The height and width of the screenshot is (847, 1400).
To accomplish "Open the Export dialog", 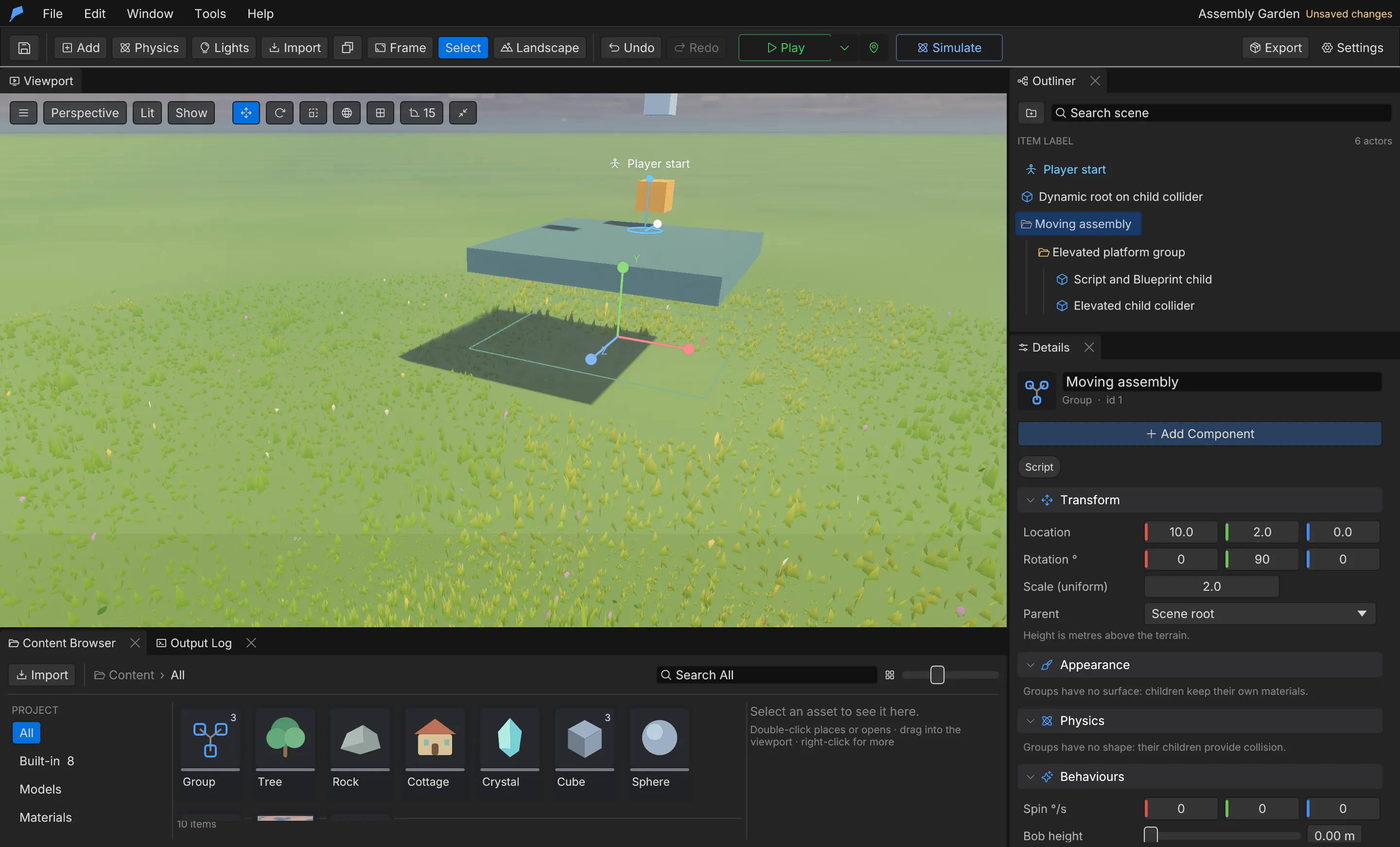I will 1276,48.
